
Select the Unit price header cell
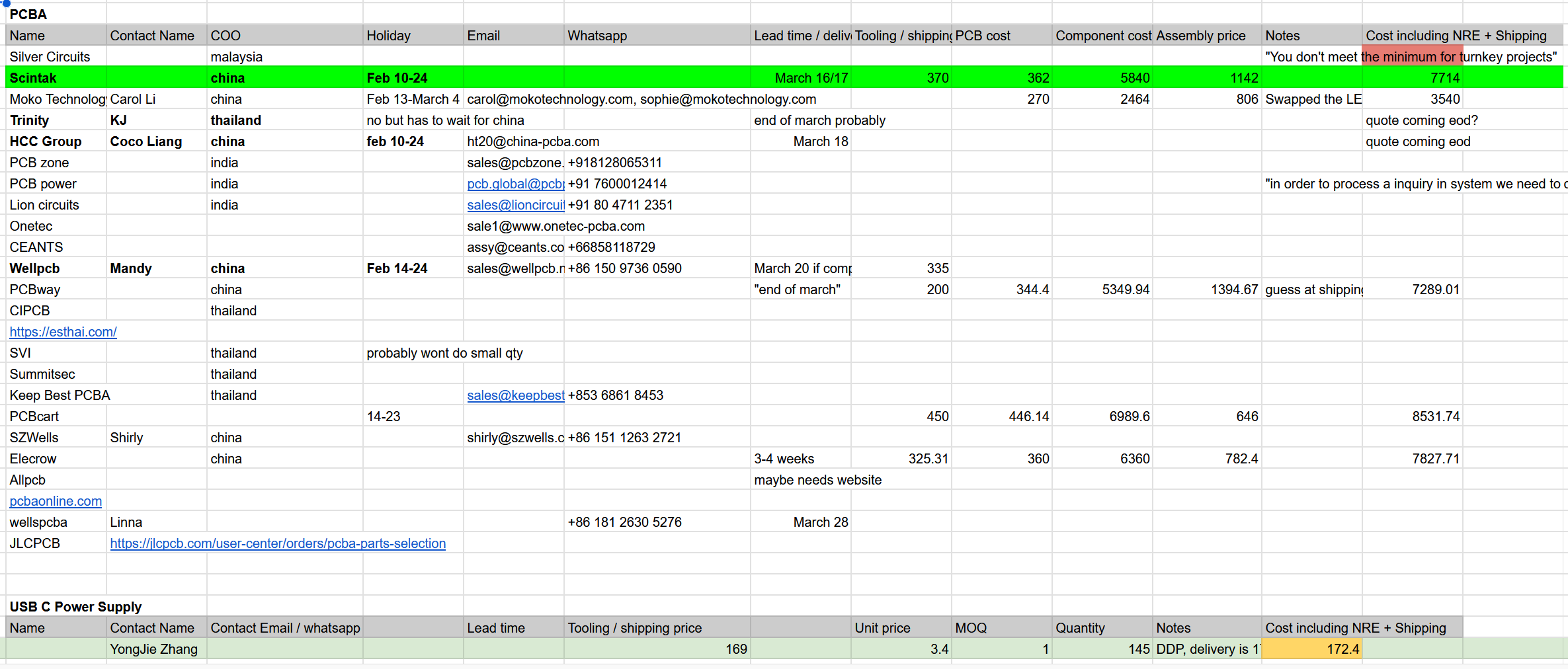click(x=901, y=628)
